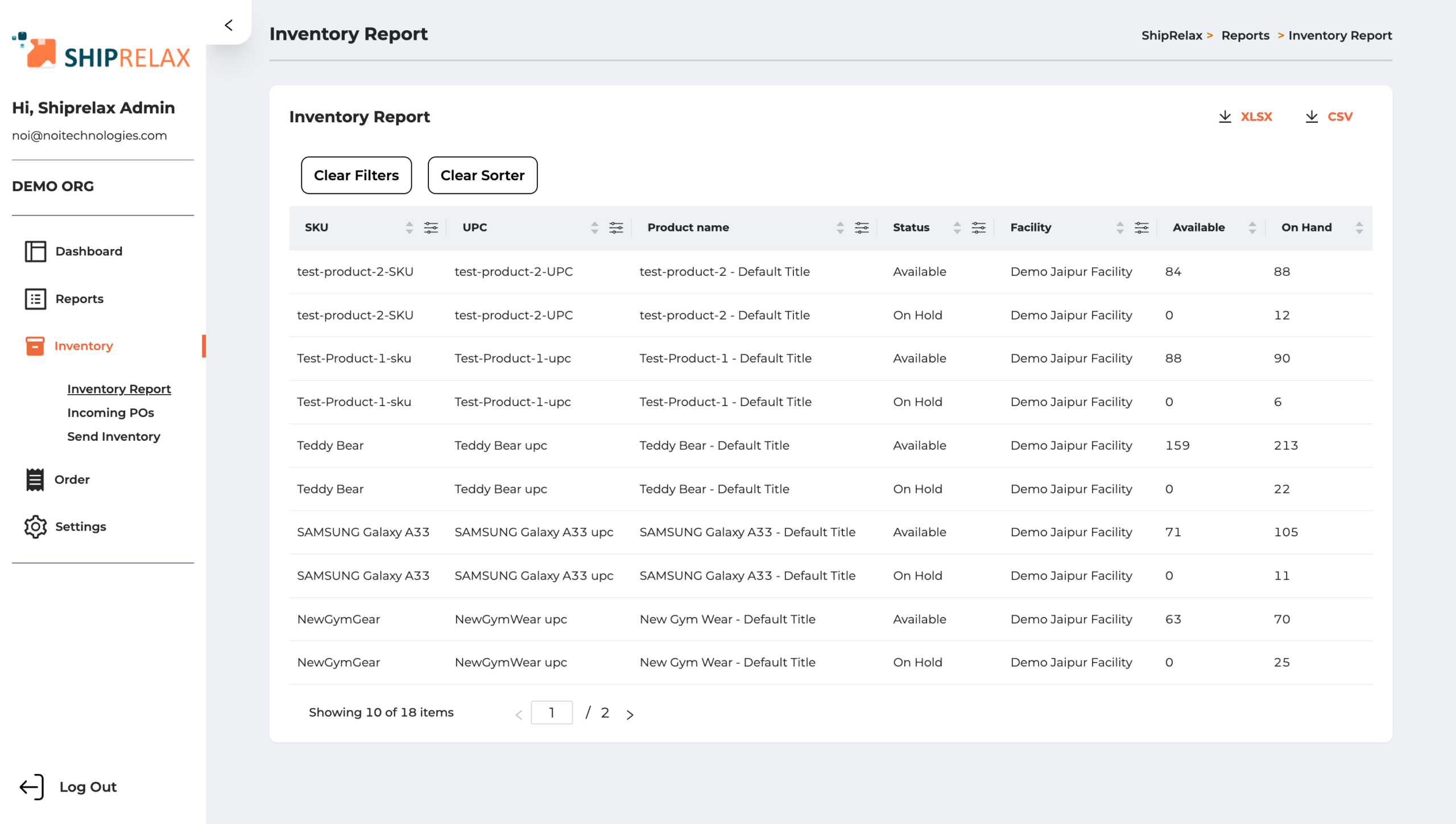Click the CSV download icon
1456x824 pixels.
pyautogui.click(x=1312, y=117)
